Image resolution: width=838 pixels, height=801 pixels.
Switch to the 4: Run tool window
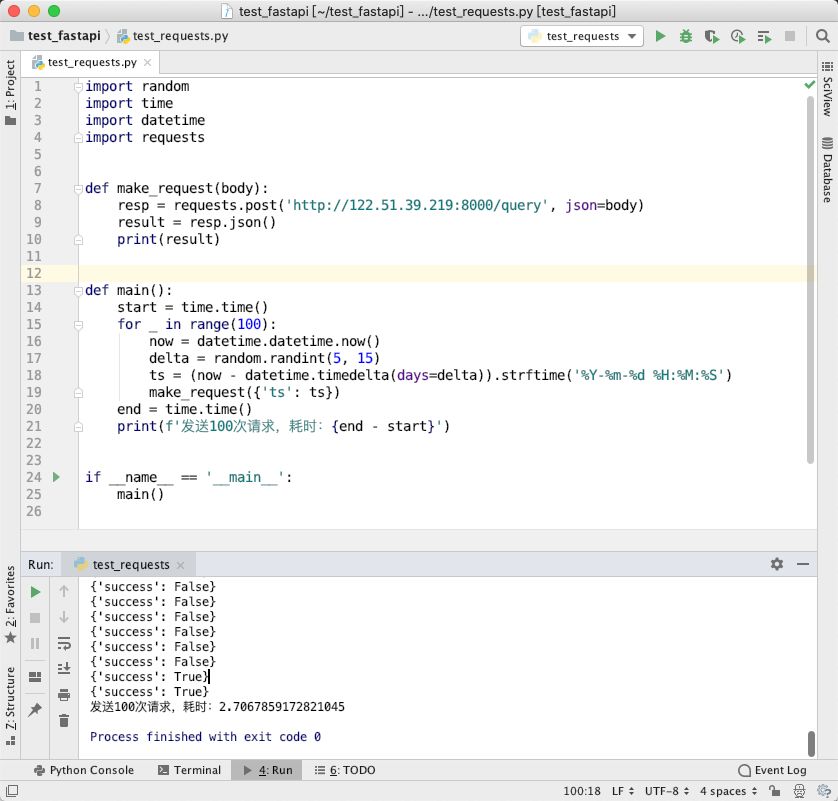(x=268, y=770)
